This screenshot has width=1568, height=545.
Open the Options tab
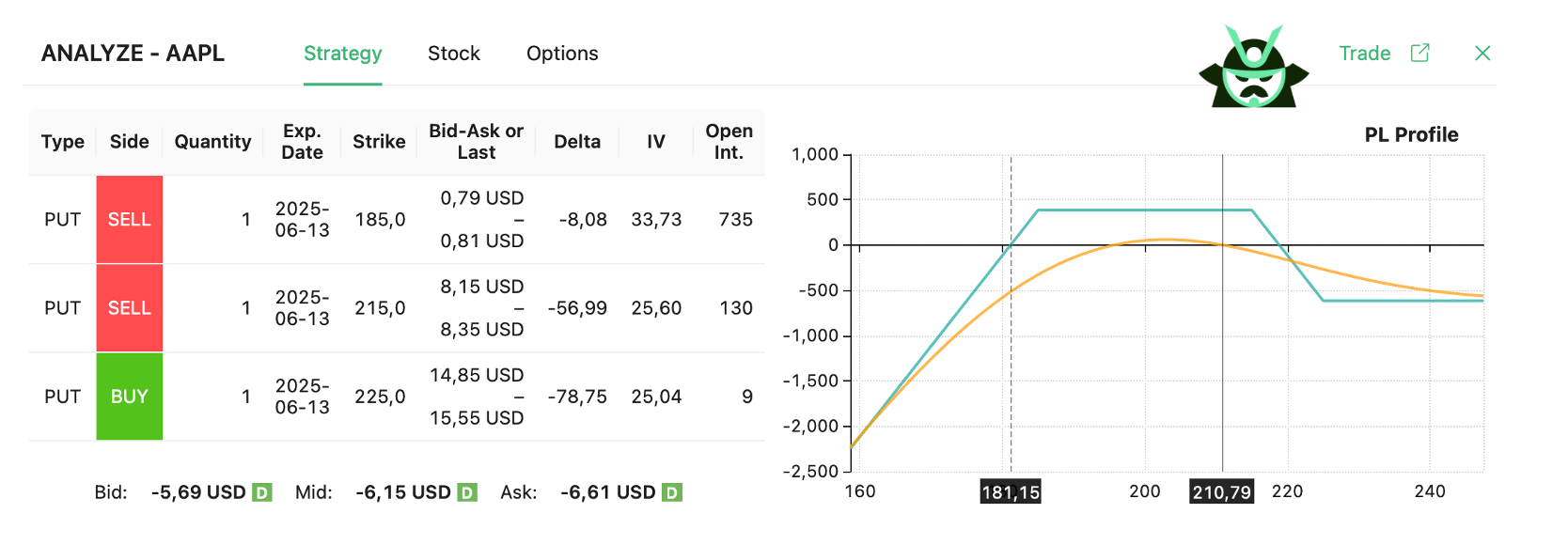click(x=562, y=54)
